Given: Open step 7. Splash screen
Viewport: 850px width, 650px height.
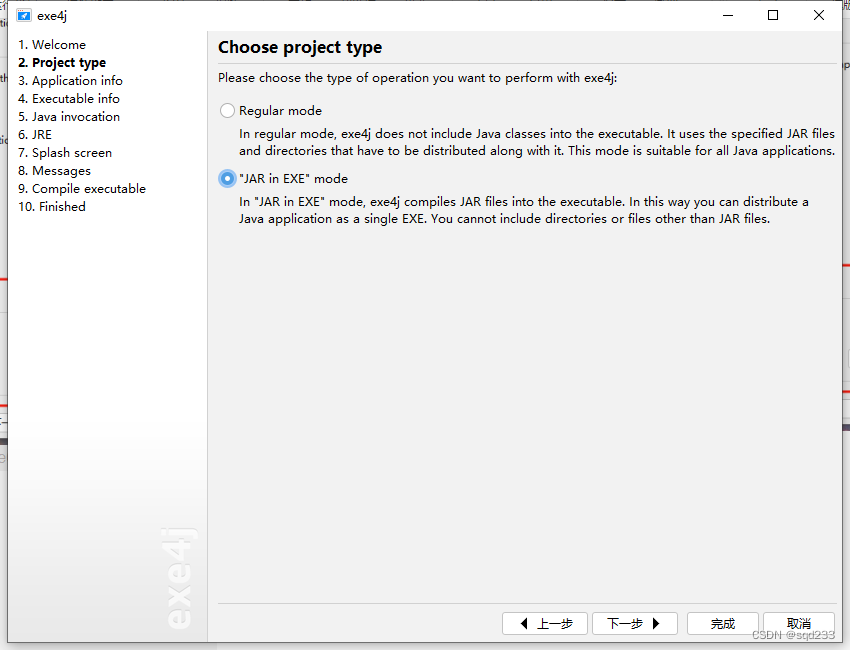Looking at the screenshot, I should tap(65, 152).
